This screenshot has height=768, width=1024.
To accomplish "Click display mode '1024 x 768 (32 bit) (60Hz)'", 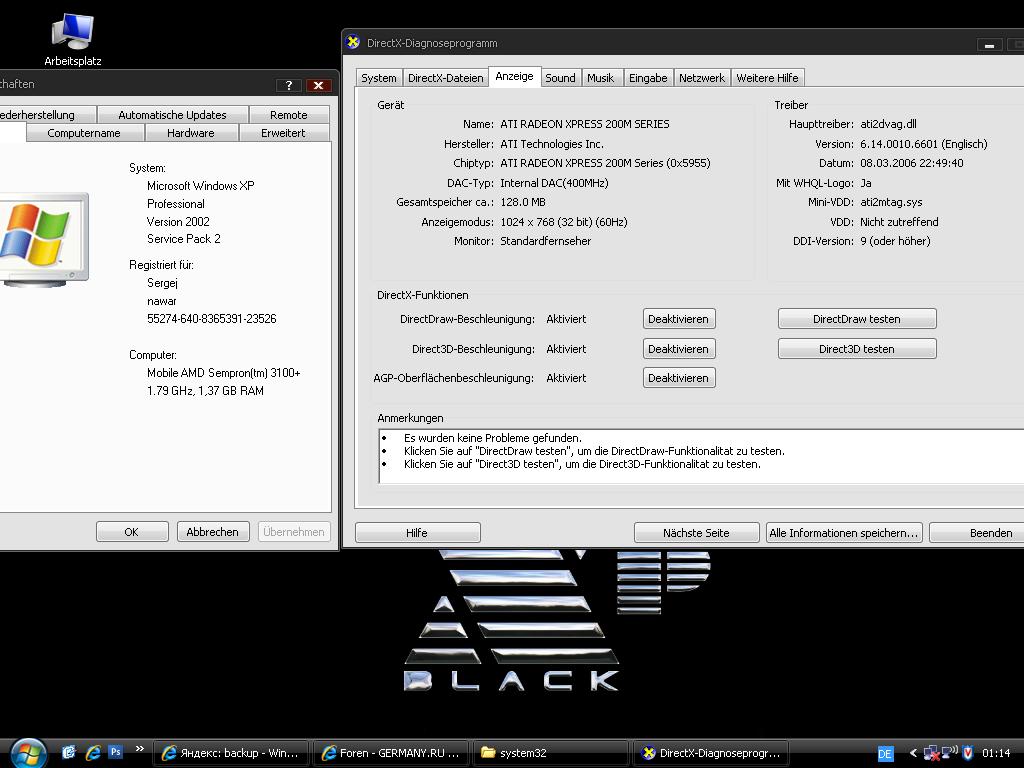I will (564, 222).
